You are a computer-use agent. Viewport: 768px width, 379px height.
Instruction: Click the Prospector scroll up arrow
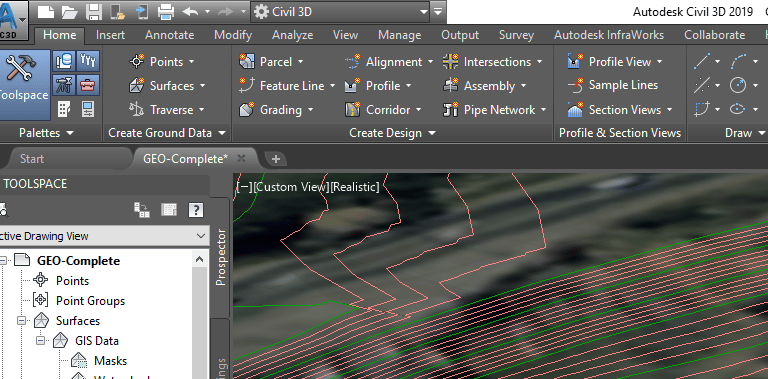click(199, 260)
